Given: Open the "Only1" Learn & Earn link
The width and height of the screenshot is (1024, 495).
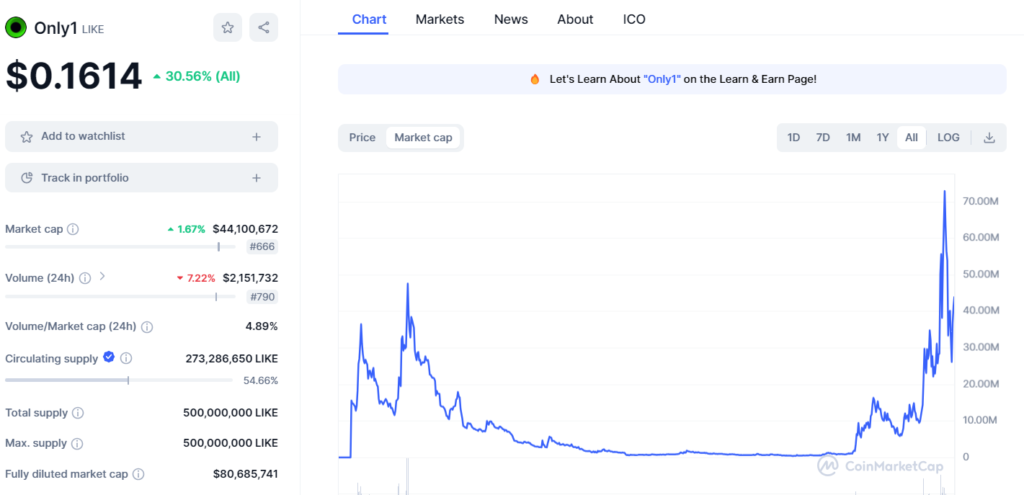Looking at the screenshot, I should coord(661,79).
